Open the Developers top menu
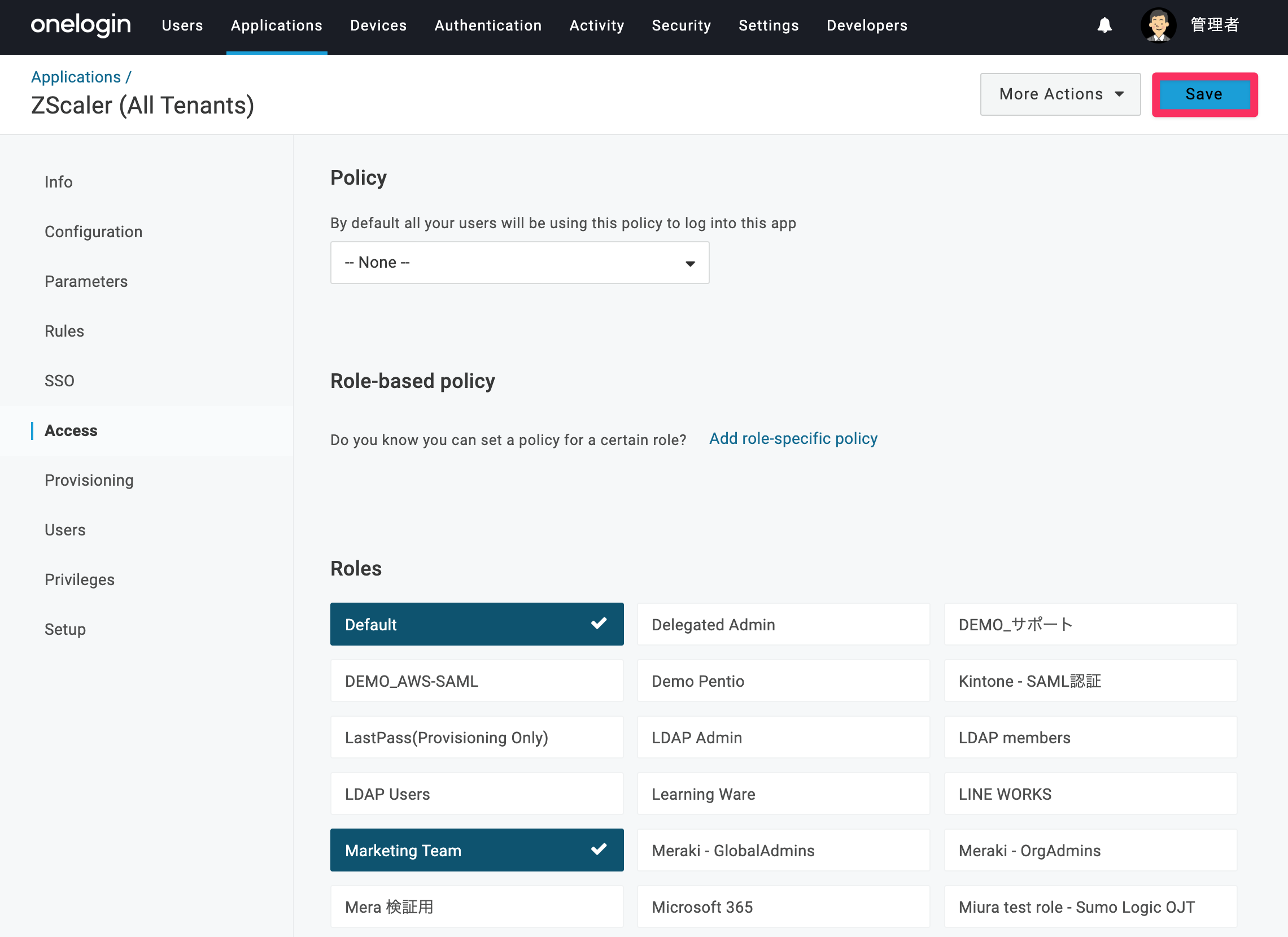1288x937 pixels. click(867, 25)
